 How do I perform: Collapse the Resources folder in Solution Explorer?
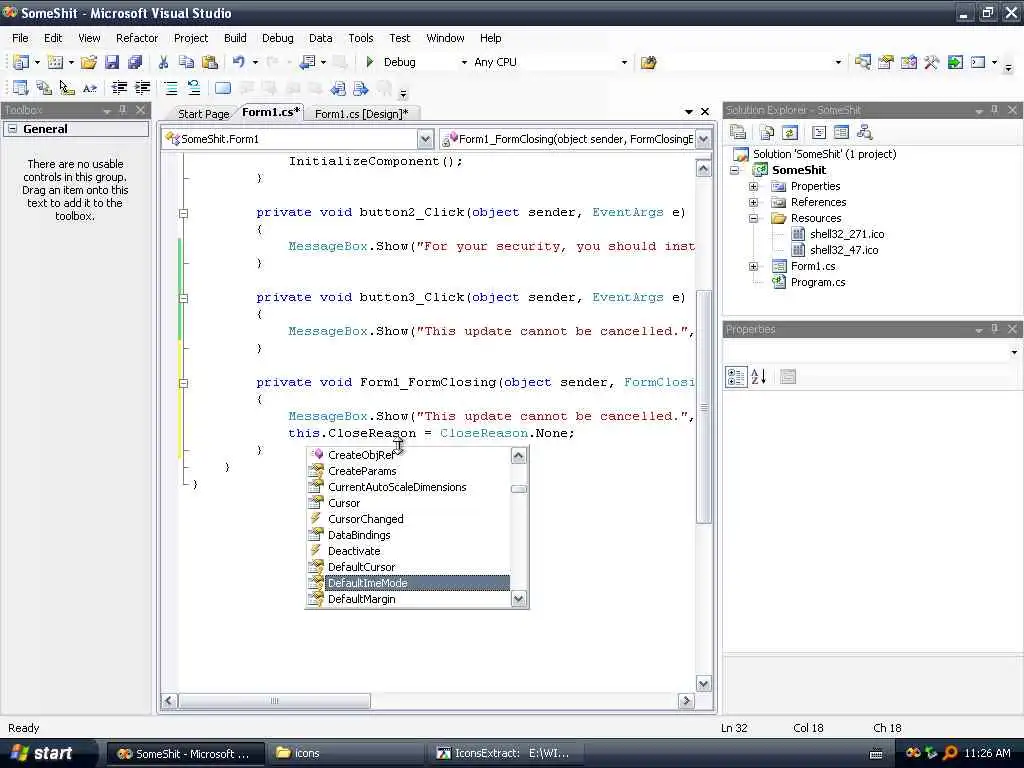tap(753, 218)
